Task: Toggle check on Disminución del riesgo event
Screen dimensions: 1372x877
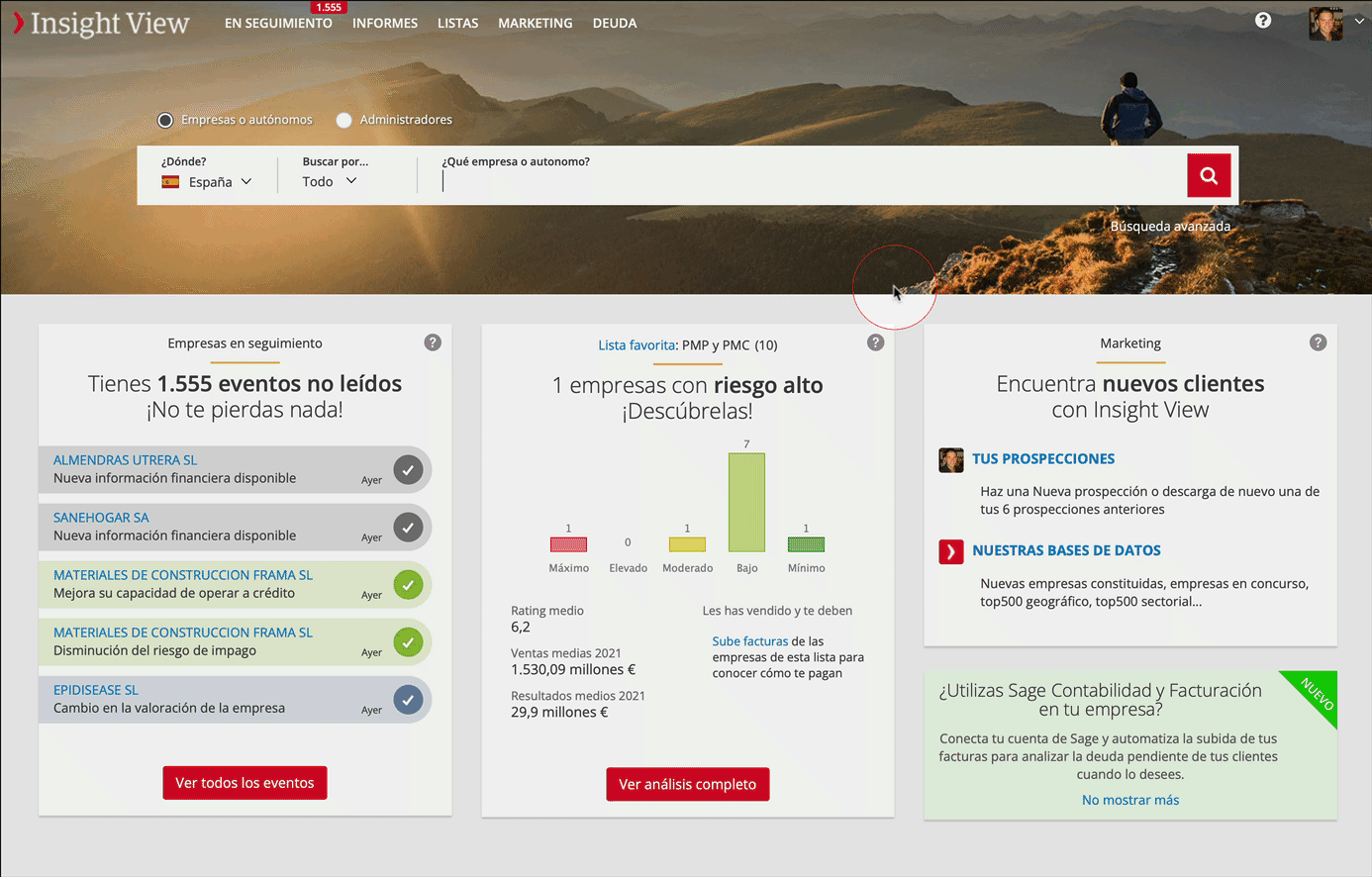Action: (408, 642)
